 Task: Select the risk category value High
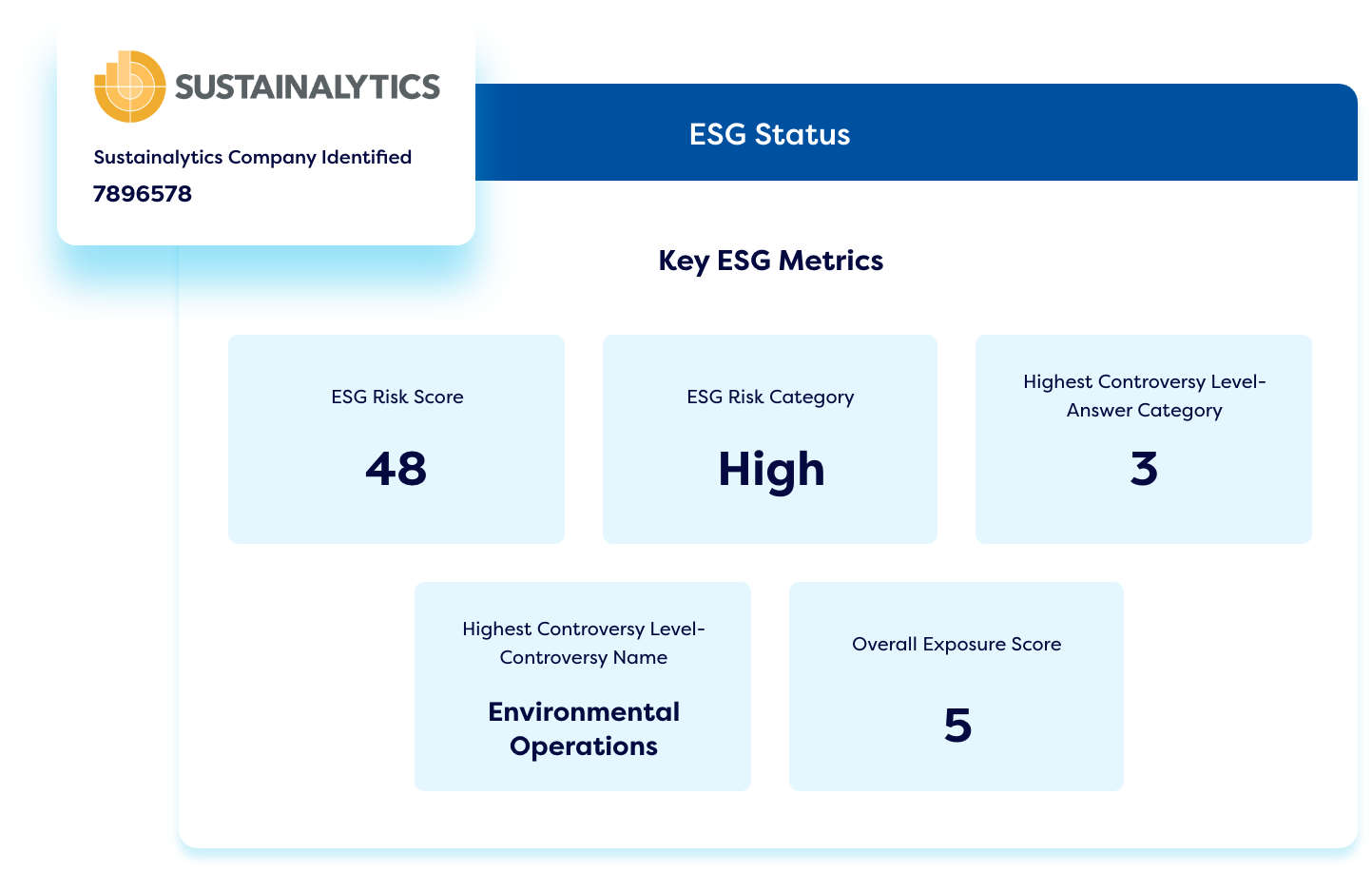[x=772, y=471]
